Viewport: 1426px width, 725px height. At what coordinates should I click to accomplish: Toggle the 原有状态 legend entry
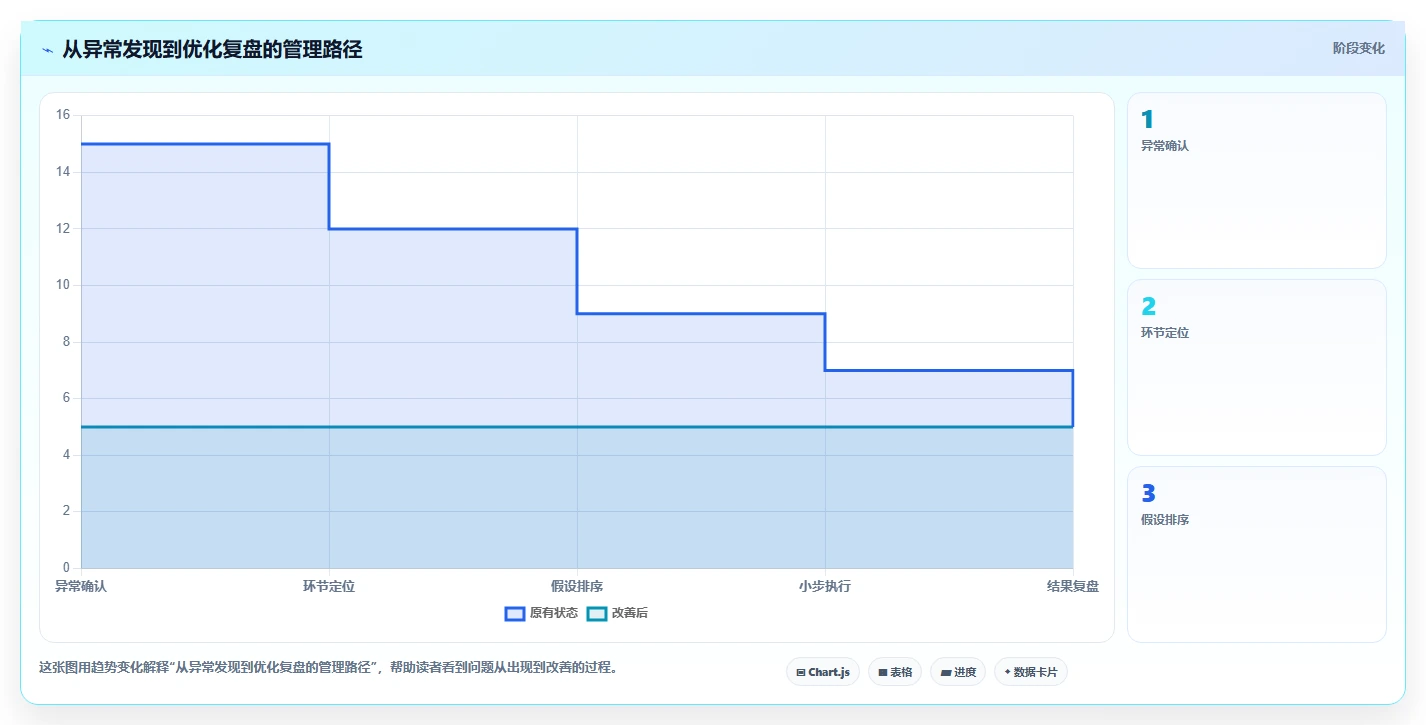pyautogui.click(x=541, y=613)
